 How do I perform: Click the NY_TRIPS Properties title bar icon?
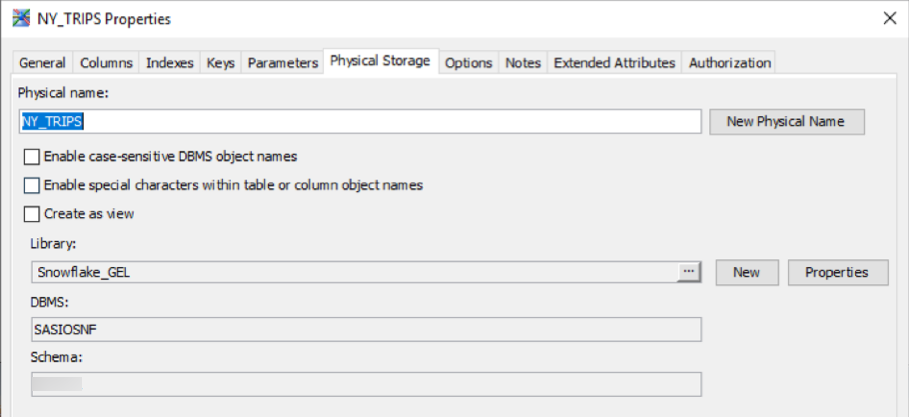point(20,19)
